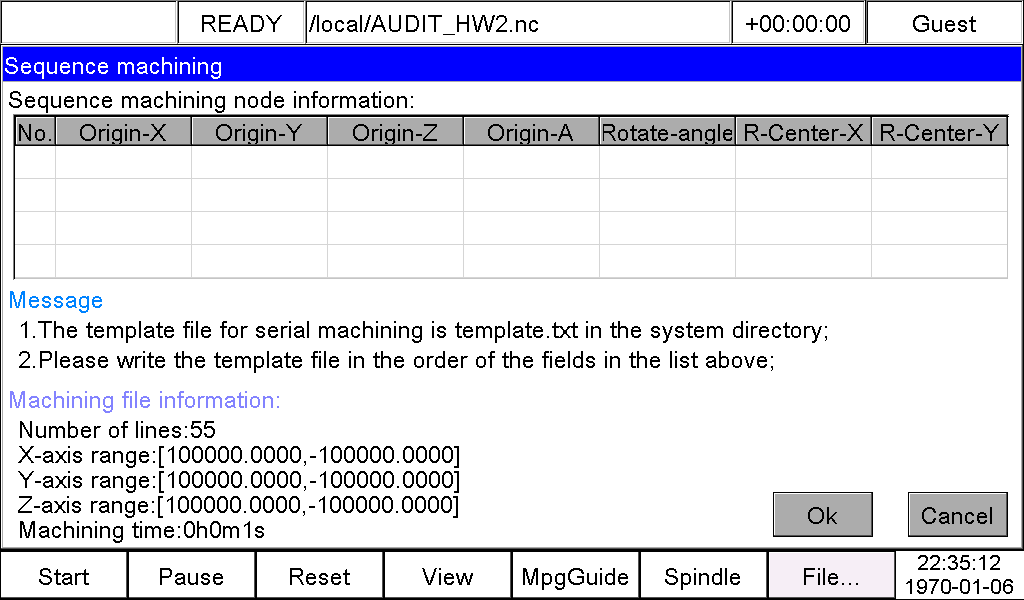
Task: Select the R-Center-Y column header
Action: coord(939,133)
